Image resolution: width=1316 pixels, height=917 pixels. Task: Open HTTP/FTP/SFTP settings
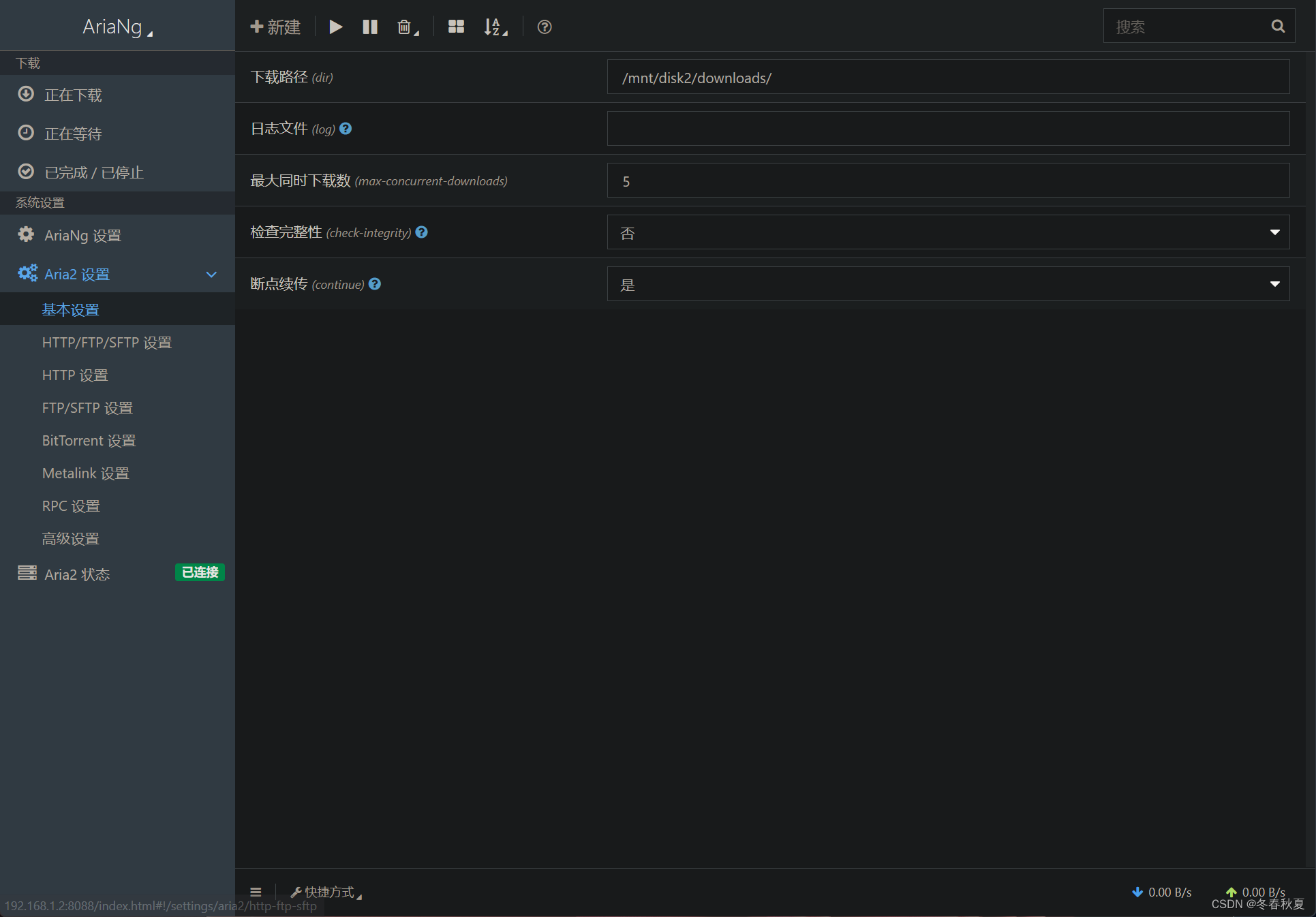(117, 342)
